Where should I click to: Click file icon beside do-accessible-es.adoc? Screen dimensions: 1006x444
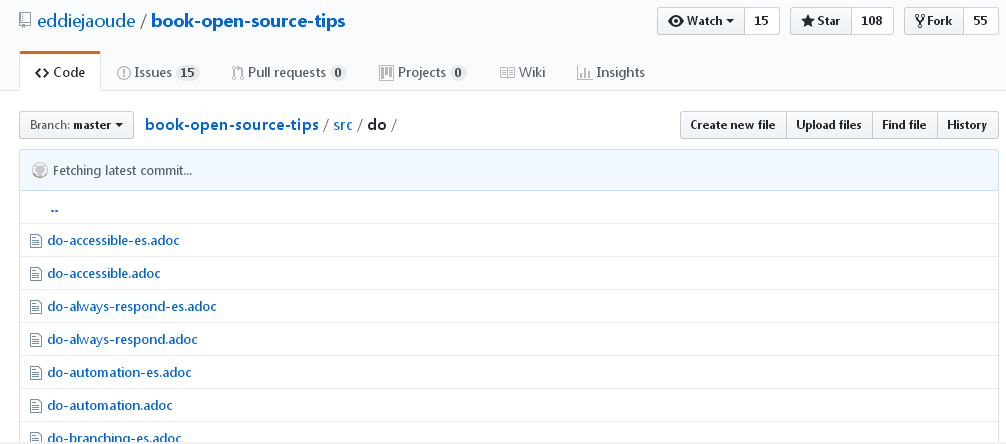pos(36,241)
